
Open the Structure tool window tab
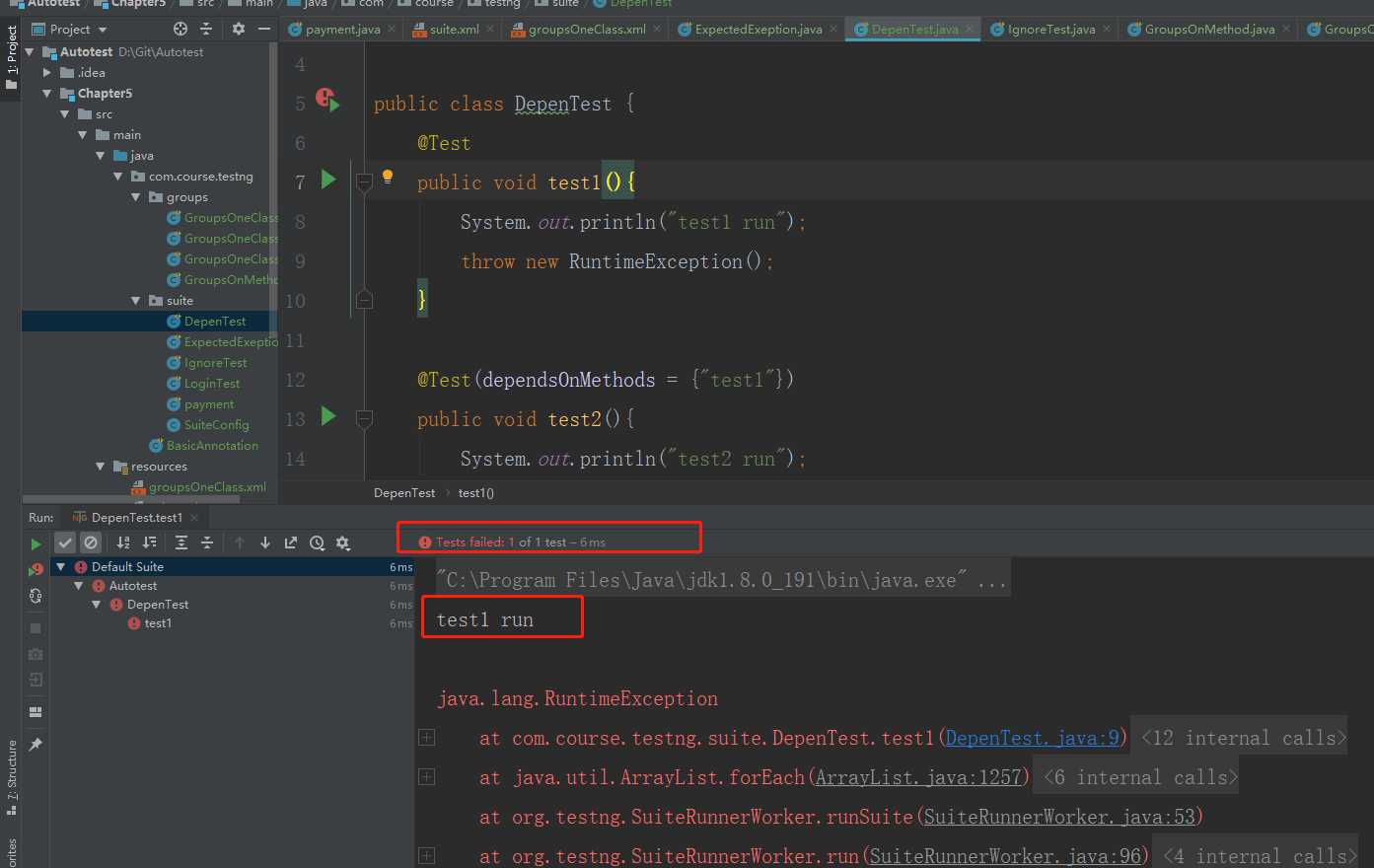click(11, 777)
